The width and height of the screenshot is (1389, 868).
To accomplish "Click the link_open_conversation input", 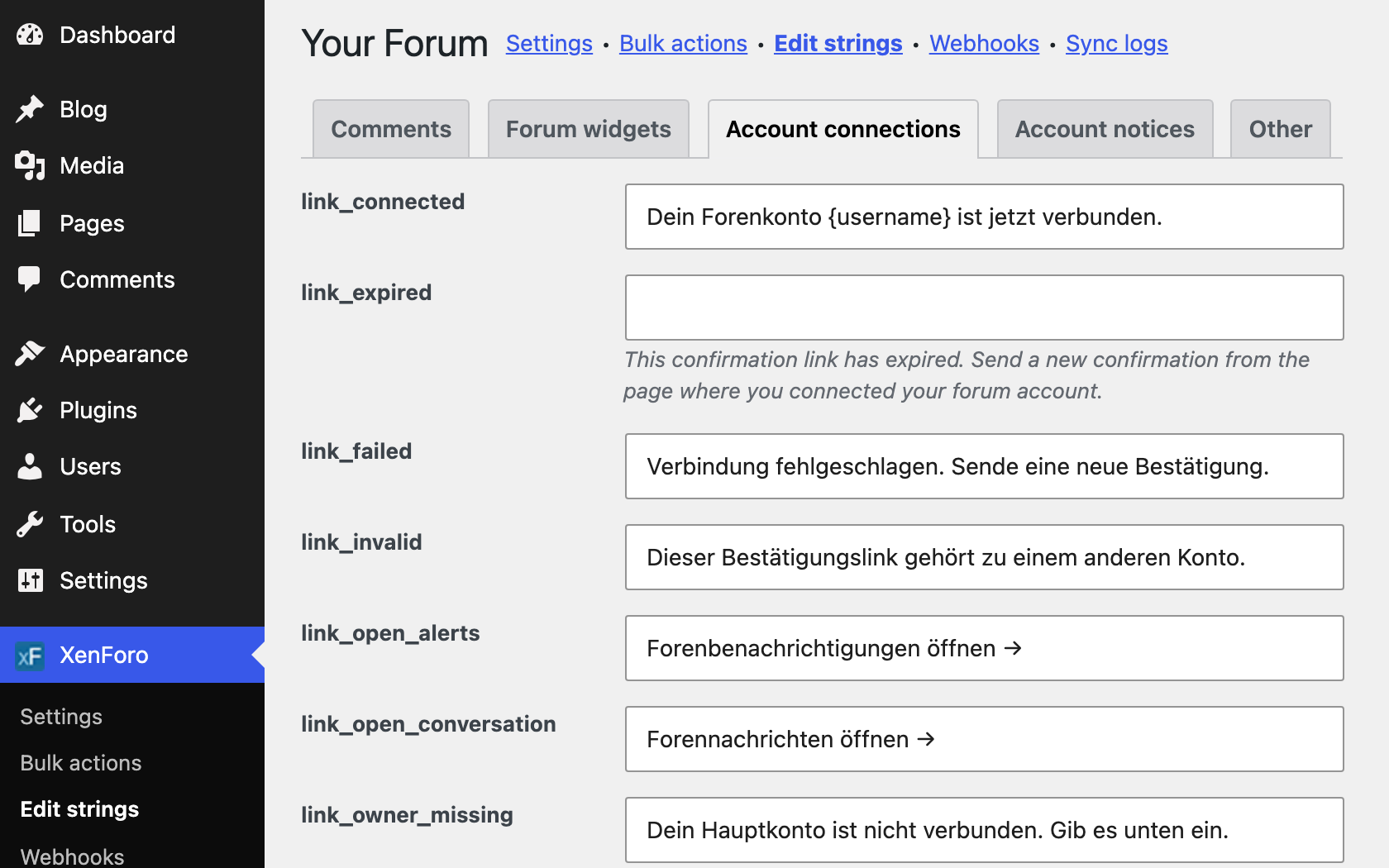I will 985,739.
